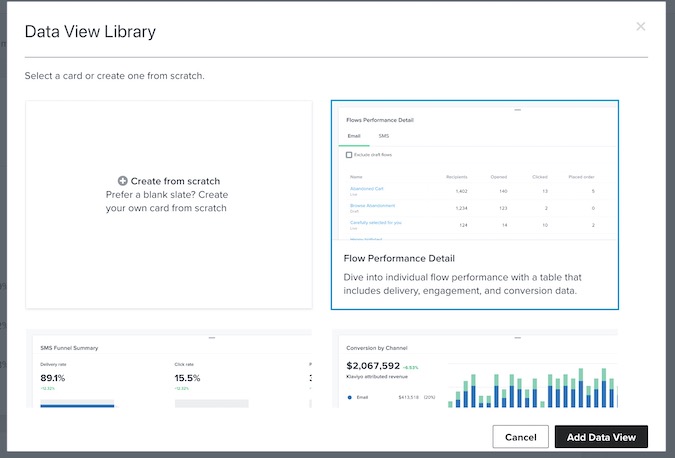Click the drag handle atop Flow Performance card
This screenshot has height=458, width=675.
pyautogui.click(x=517, y=108)
